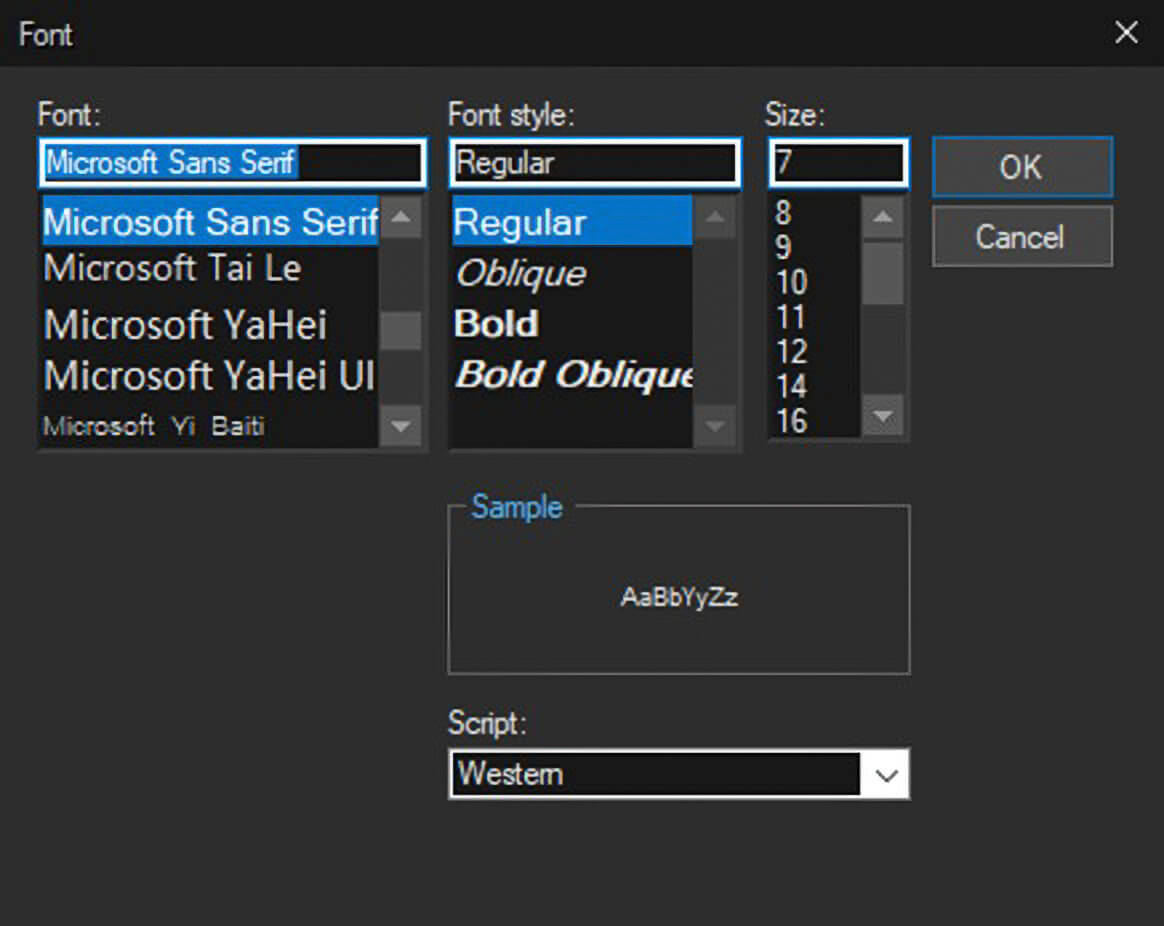Select Microsoft Tai Le font

tap(211, 268)
